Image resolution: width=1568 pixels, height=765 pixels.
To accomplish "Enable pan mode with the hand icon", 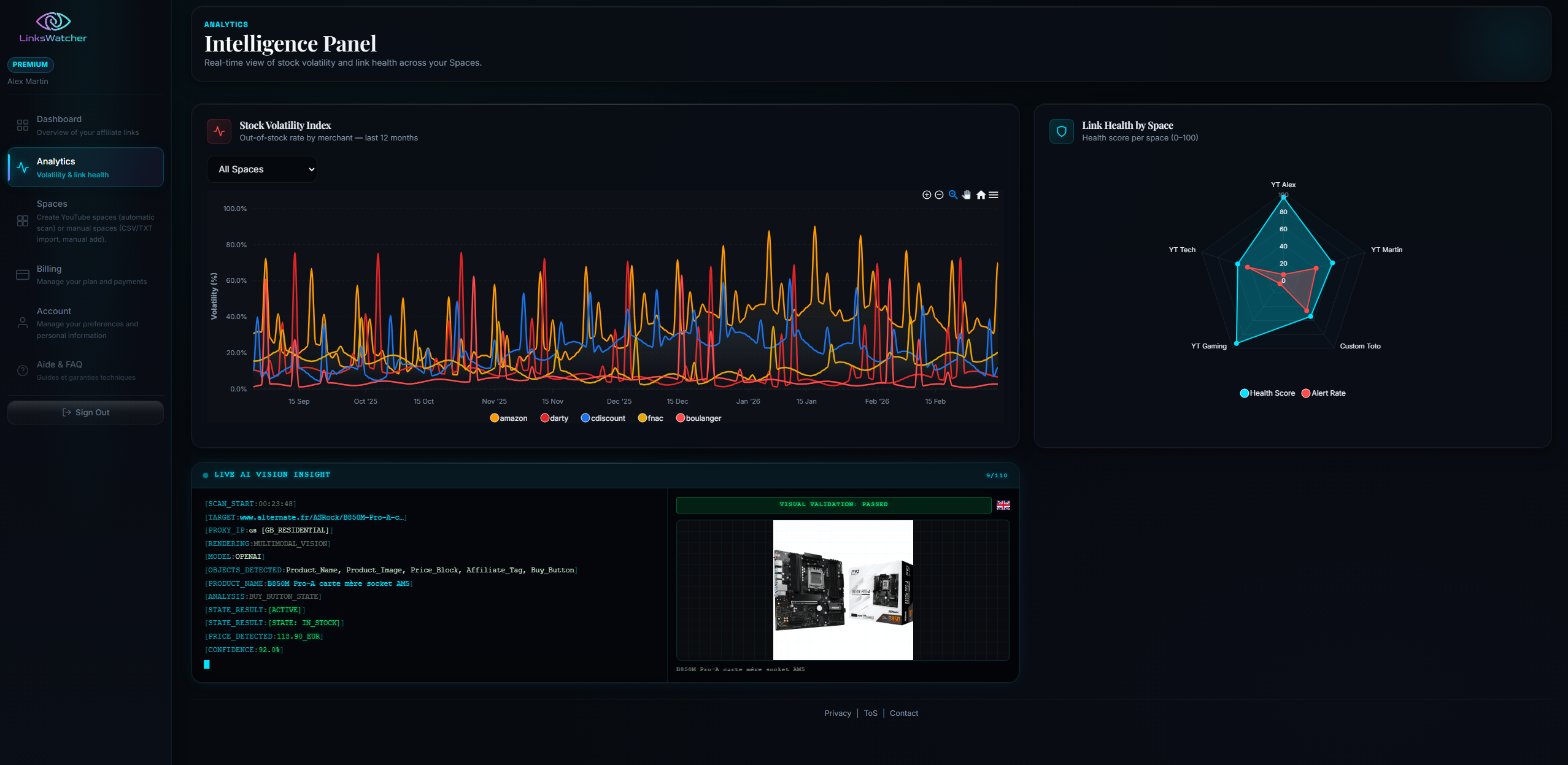I will click(x=966, y=195).
